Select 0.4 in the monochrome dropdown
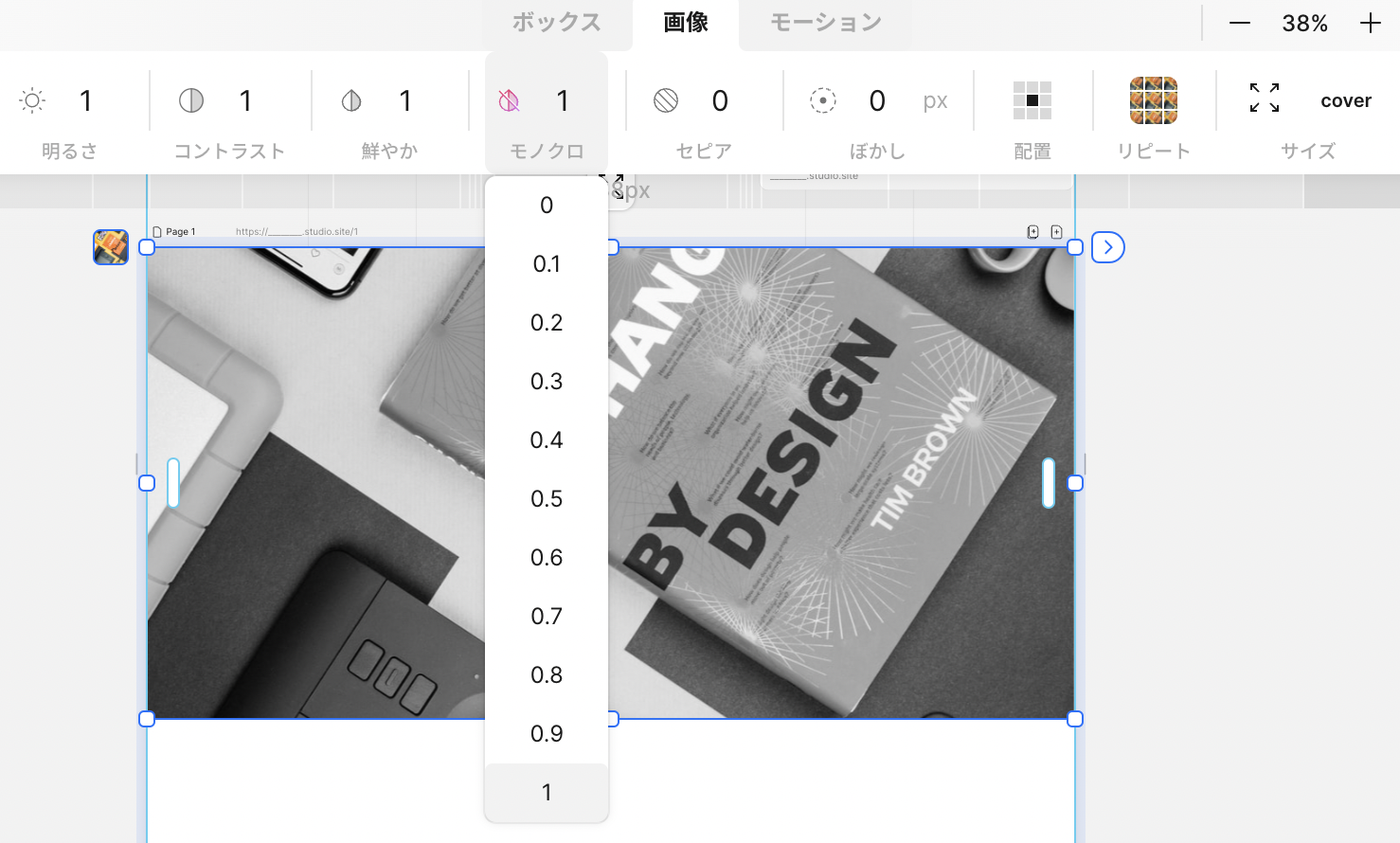The height and width of the screenshot is (843, 1400). [x=547, y=440]
